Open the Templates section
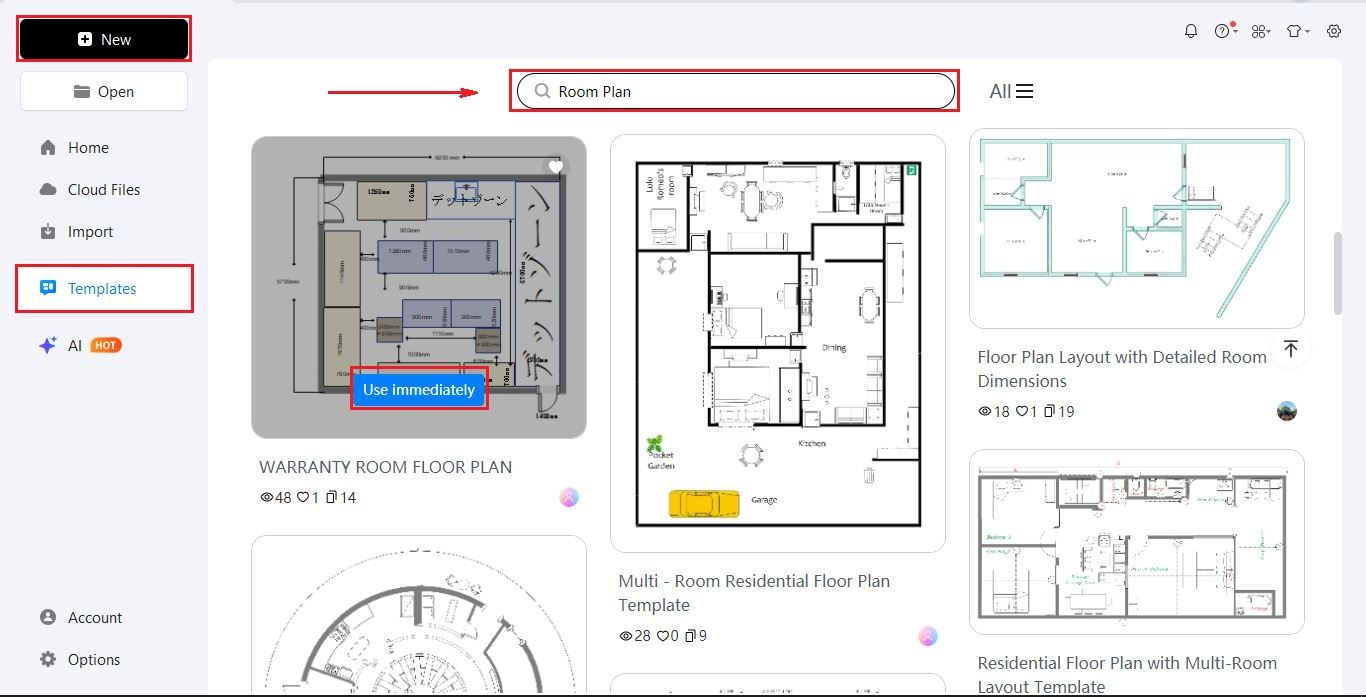Viewport: 1366px width, 697px height. tap(104, 288)
